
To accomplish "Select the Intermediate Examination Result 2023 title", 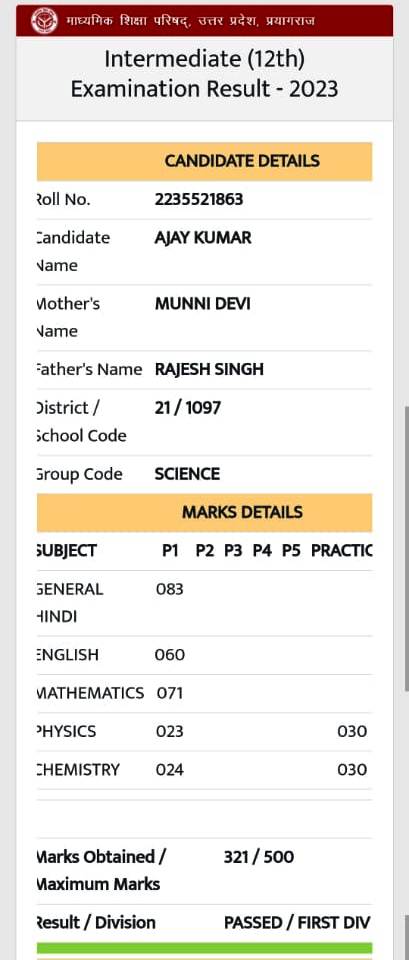I will 204,74.
